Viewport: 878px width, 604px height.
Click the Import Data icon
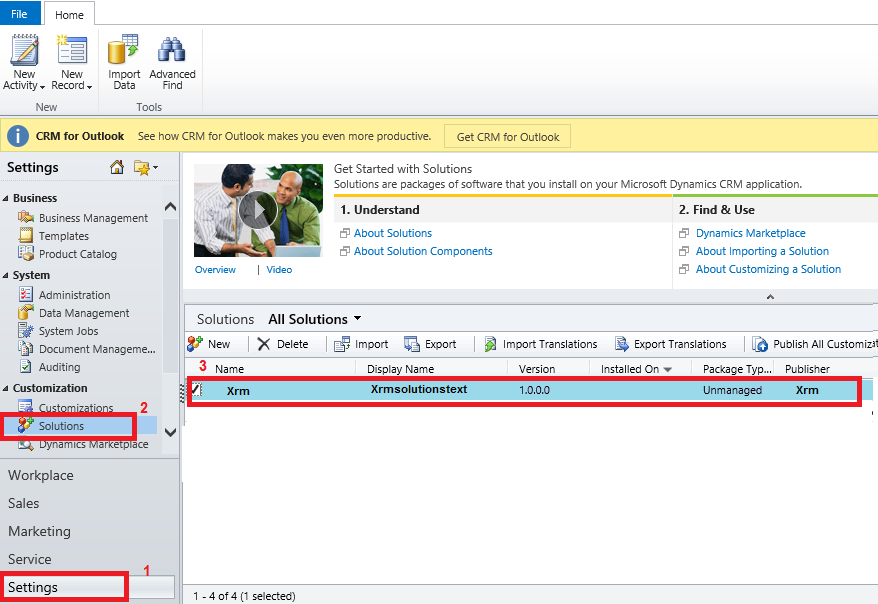coord(123,49)
